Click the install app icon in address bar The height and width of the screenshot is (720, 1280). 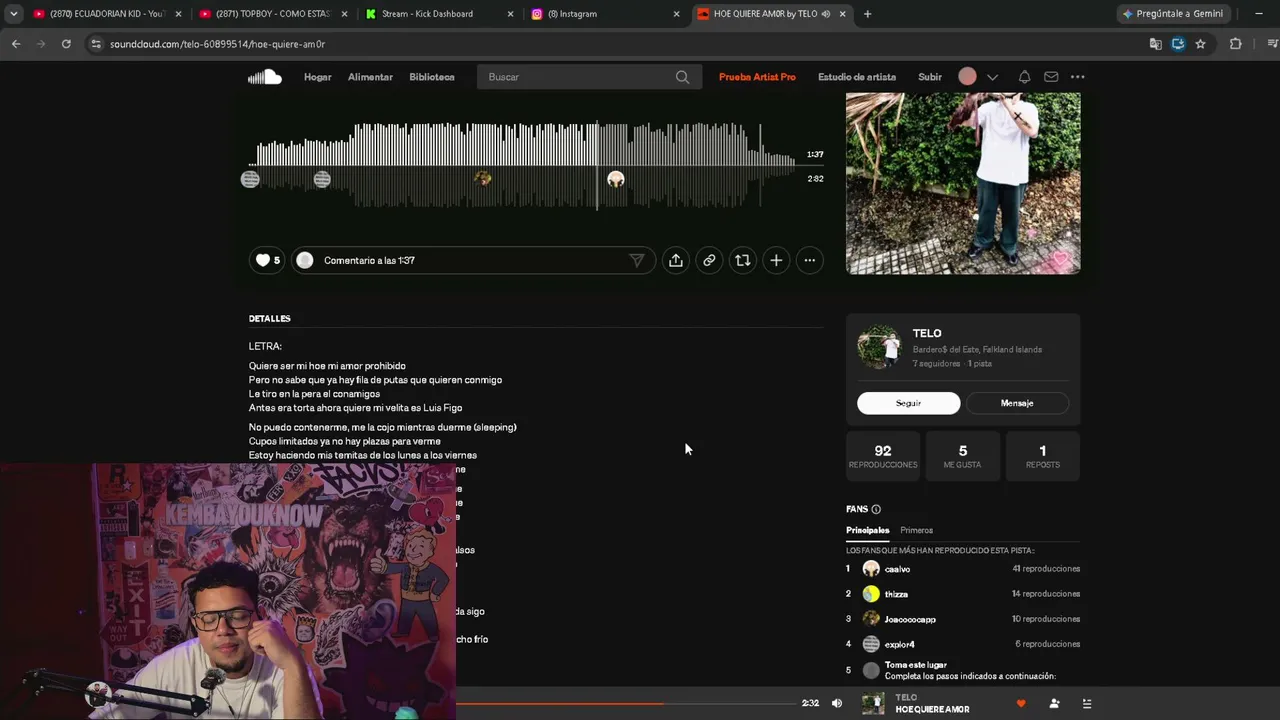point(1178,44)
